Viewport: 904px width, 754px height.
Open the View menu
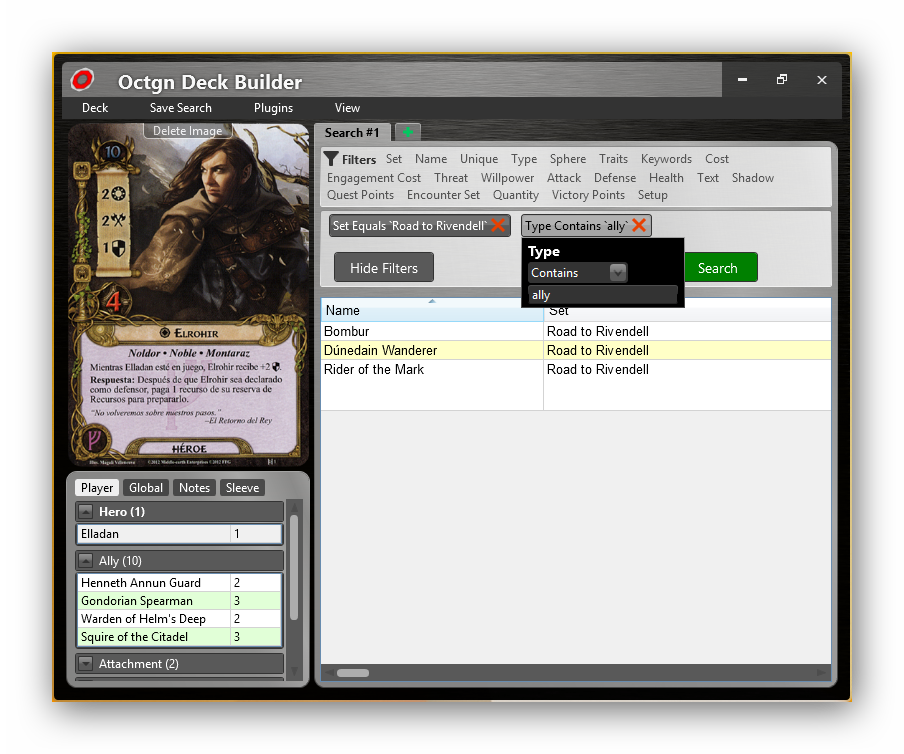(x=347, y=108)
